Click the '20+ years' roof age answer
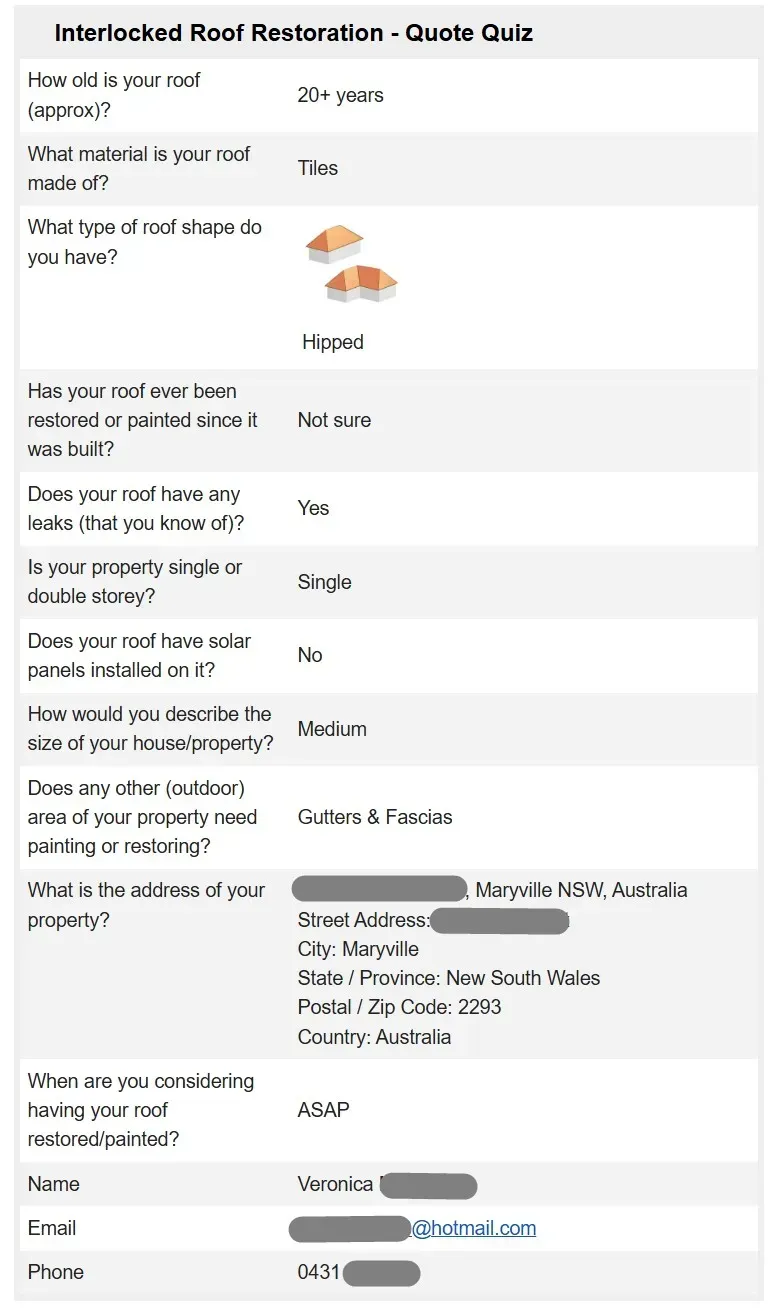 [x=341, y=95]
